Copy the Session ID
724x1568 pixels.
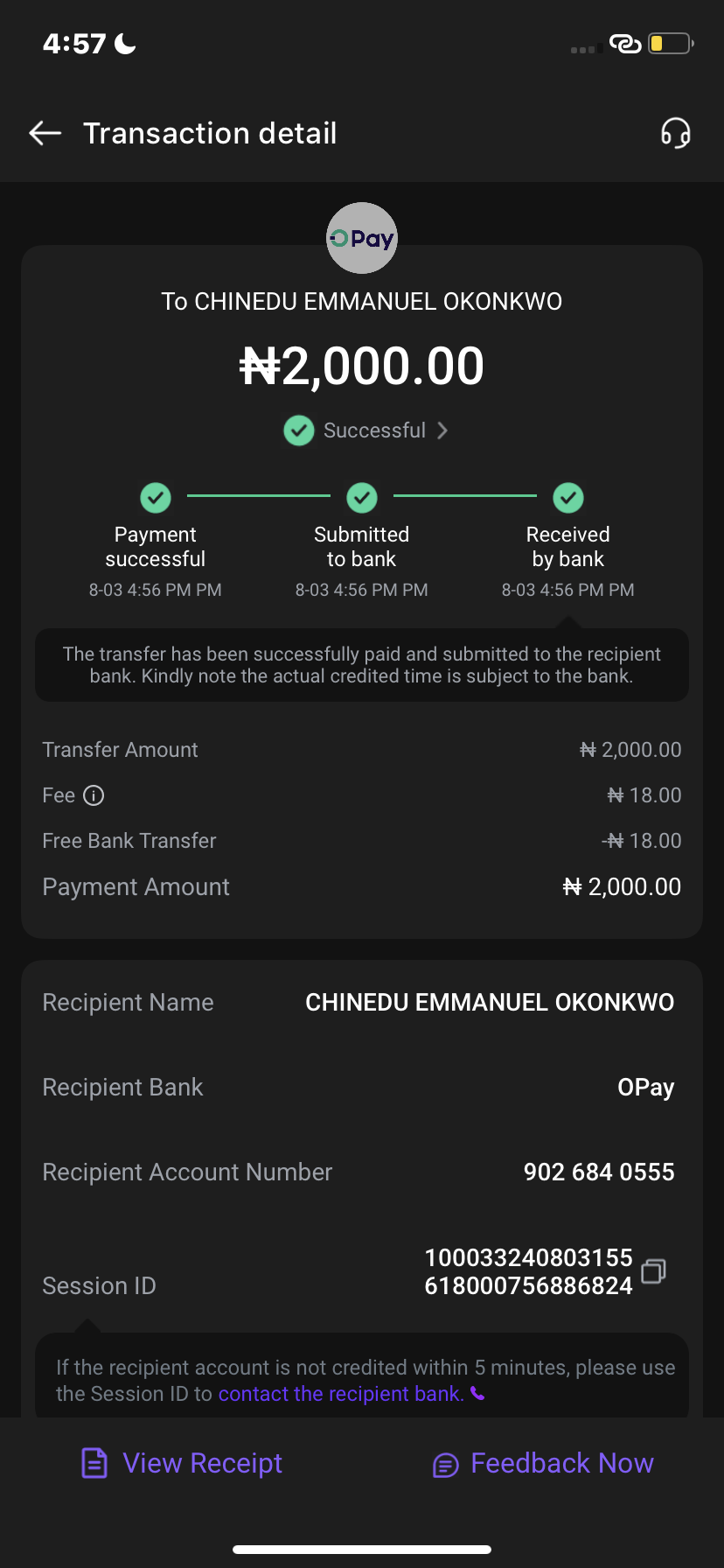[653, 1271]
